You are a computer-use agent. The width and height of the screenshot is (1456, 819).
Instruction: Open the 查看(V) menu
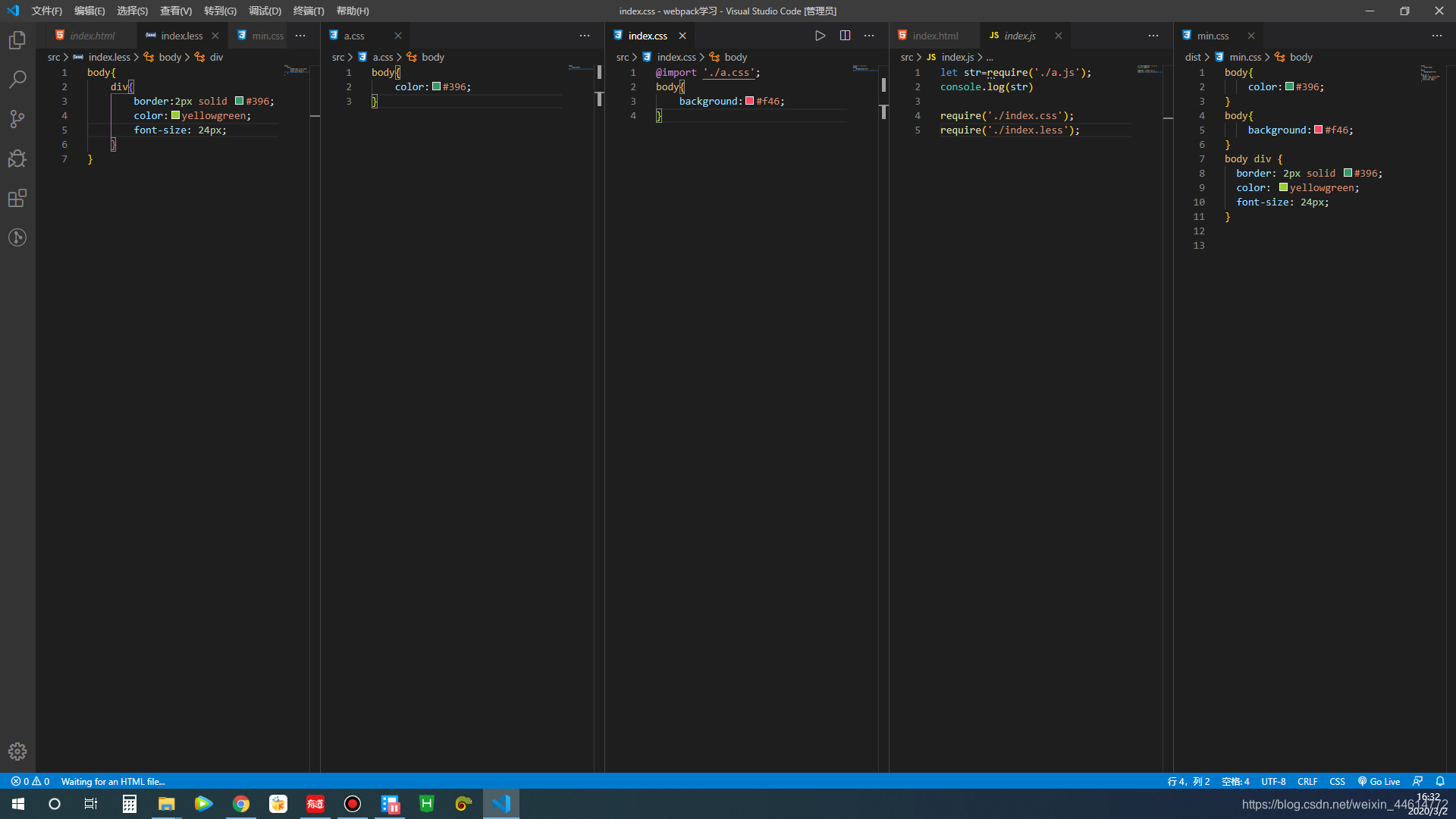pos(176,11)
